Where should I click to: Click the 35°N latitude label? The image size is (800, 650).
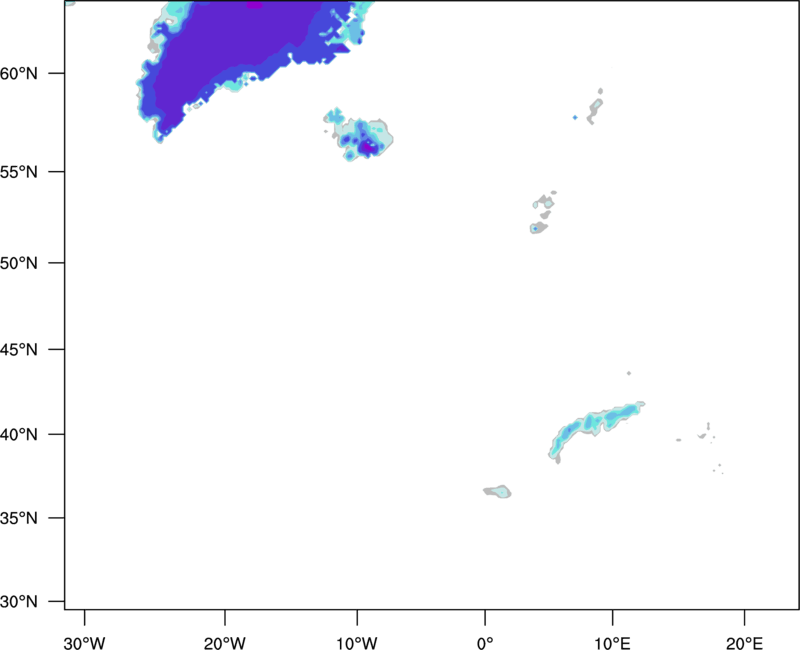click(19, 518)
